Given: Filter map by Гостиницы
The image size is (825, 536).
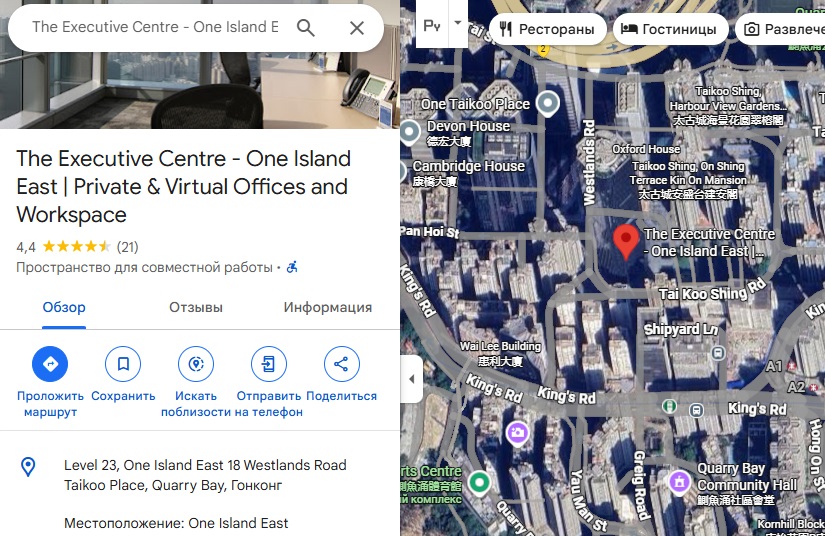Looking at the screenshot, I should (670, 29).
